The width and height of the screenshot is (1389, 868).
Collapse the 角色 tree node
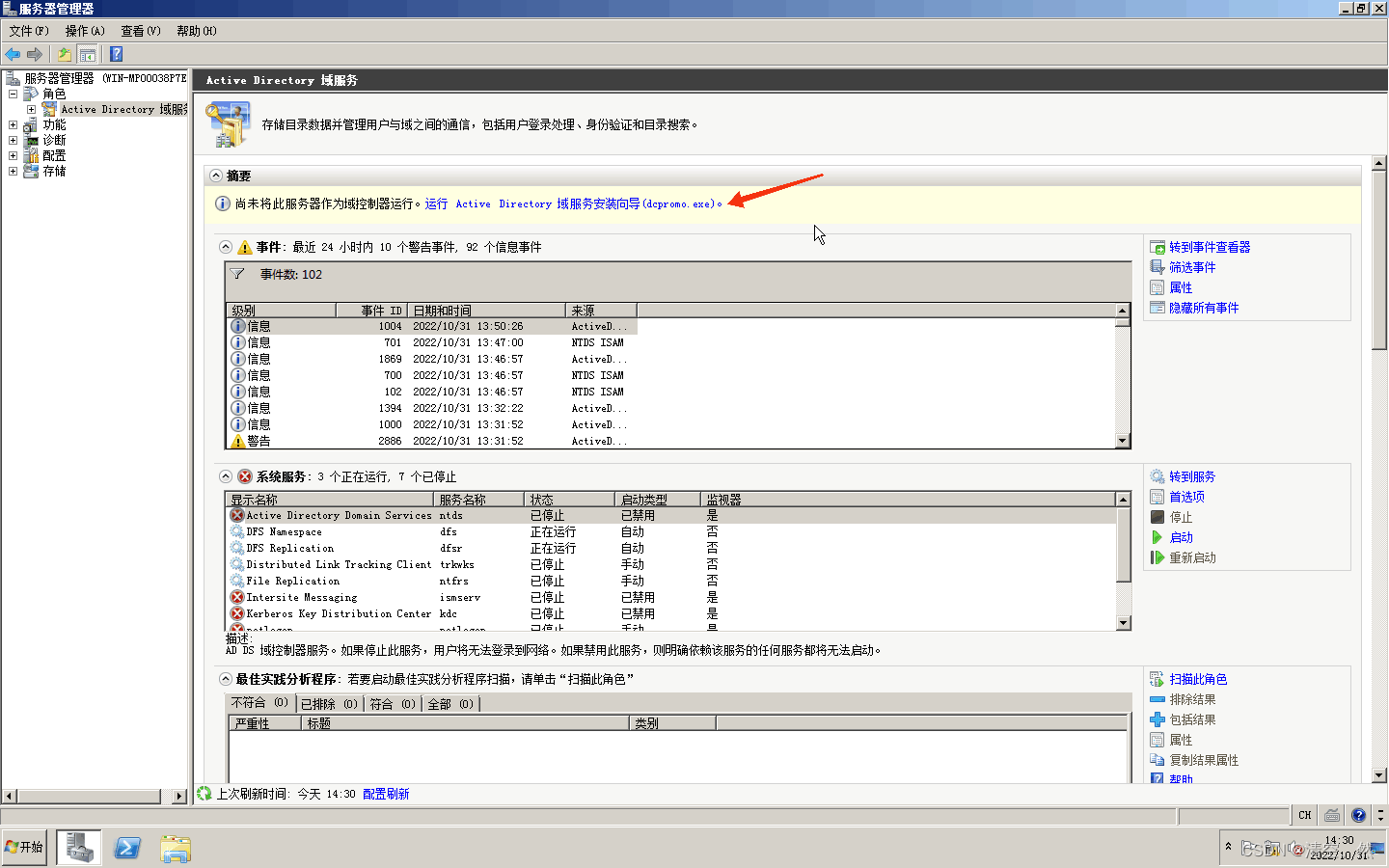tap(13, 94)
